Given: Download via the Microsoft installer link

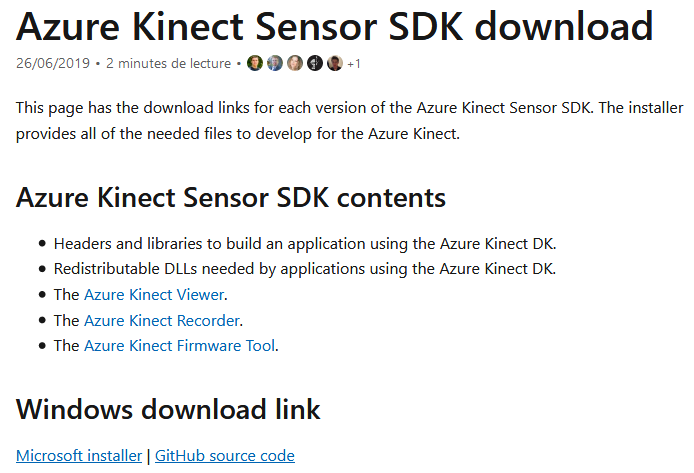Looking at the screenshot, I should 79,456.
